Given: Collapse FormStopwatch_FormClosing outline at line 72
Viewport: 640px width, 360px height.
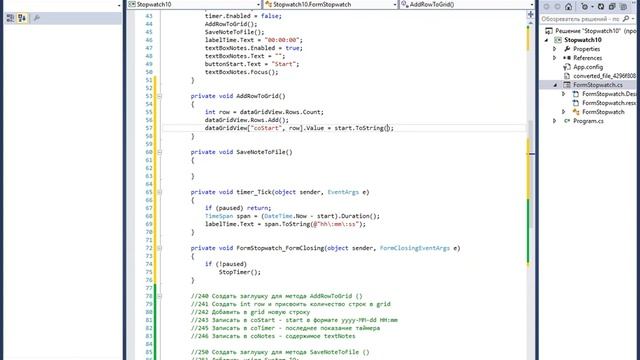Looking at the screenshot, I should point(159,248).
